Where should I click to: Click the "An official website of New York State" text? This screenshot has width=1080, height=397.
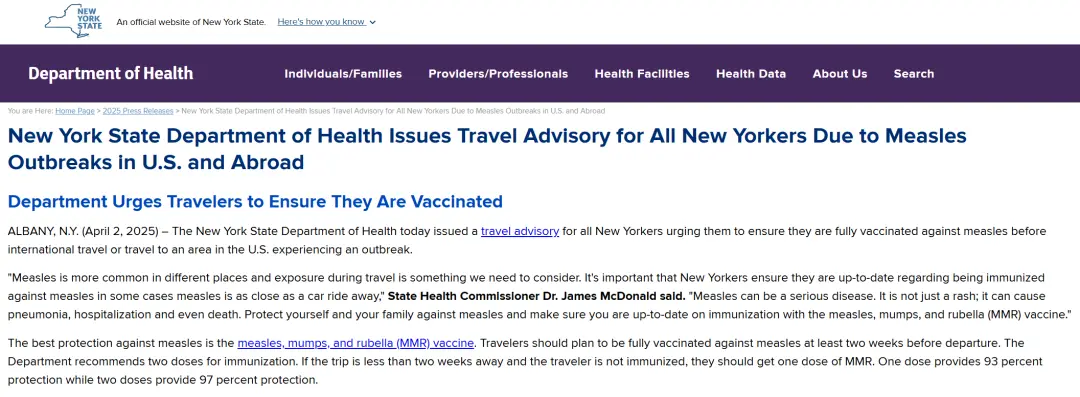(191, 22)
